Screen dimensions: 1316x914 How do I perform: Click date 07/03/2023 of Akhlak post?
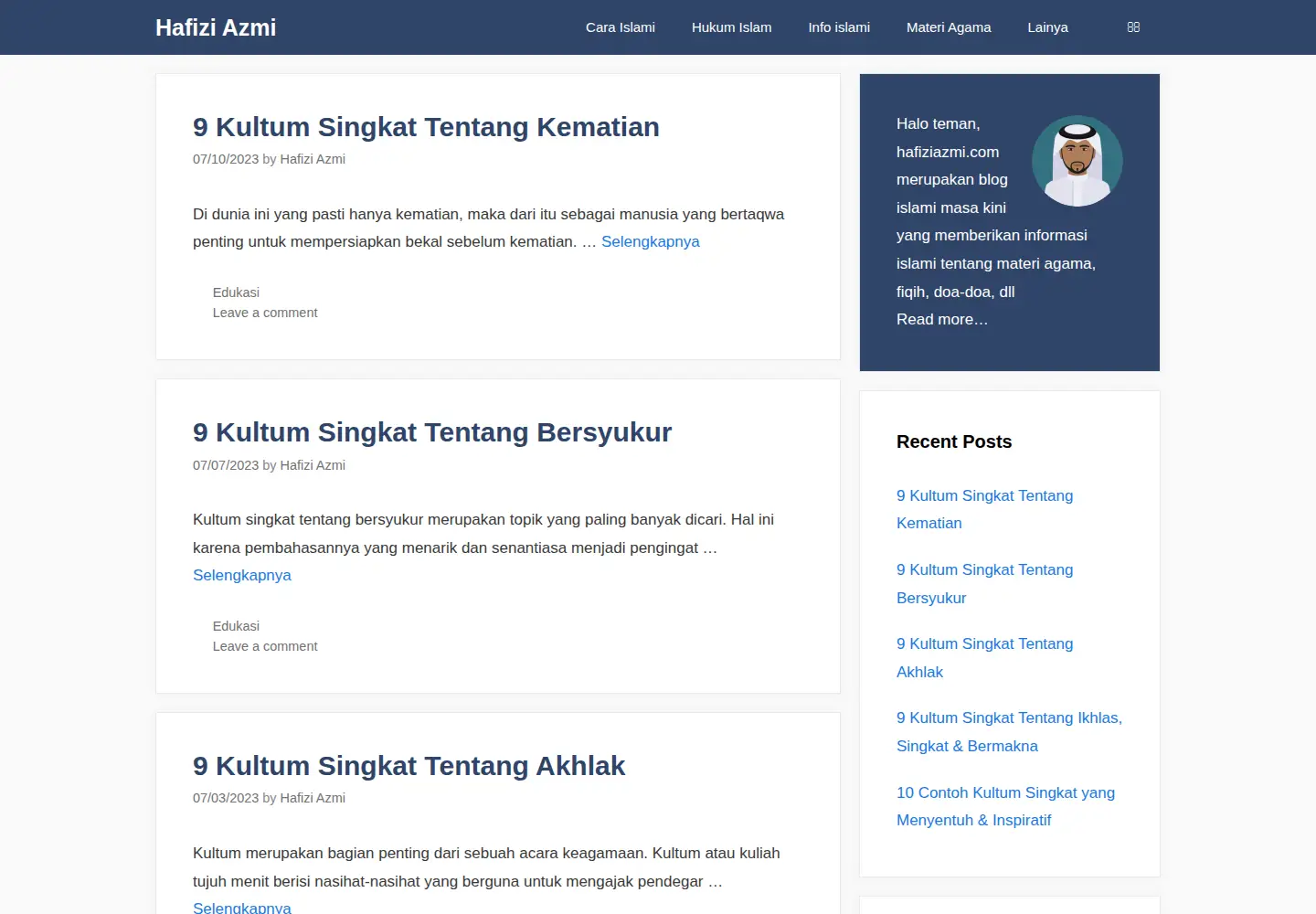pyautogui.click(x=226, y=798)
